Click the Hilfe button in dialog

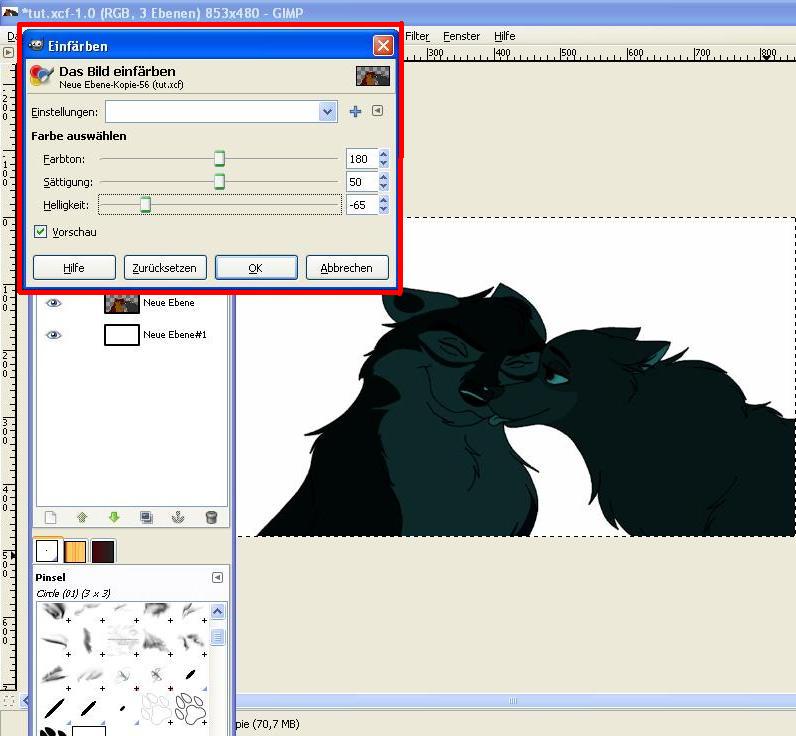click(74, 267)
